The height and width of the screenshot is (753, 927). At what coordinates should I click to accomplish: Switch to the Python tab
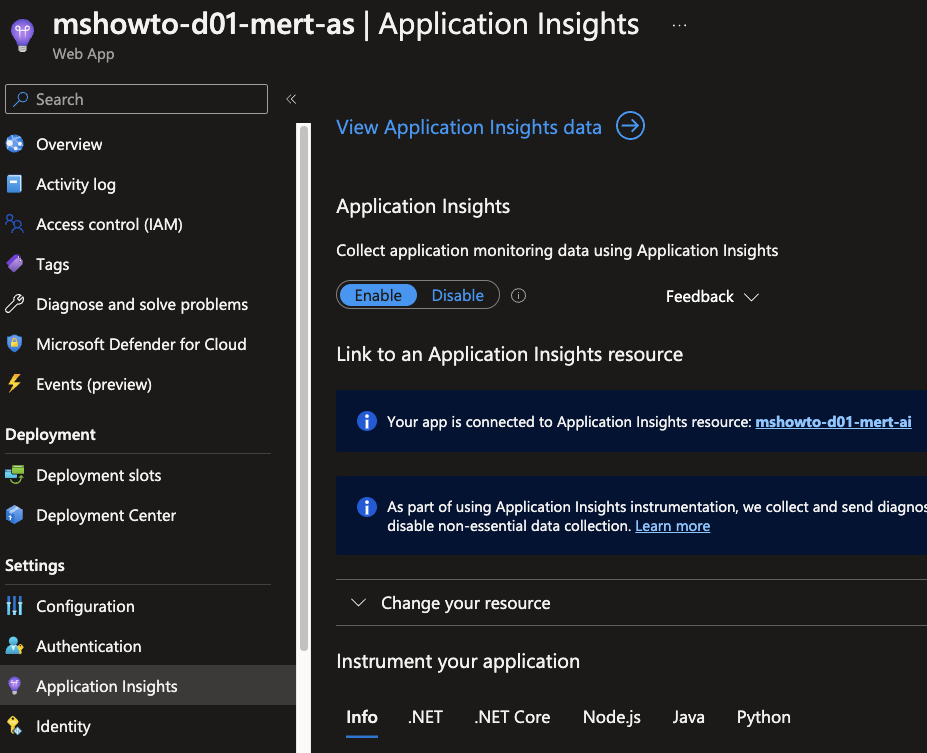coord(763,717)
